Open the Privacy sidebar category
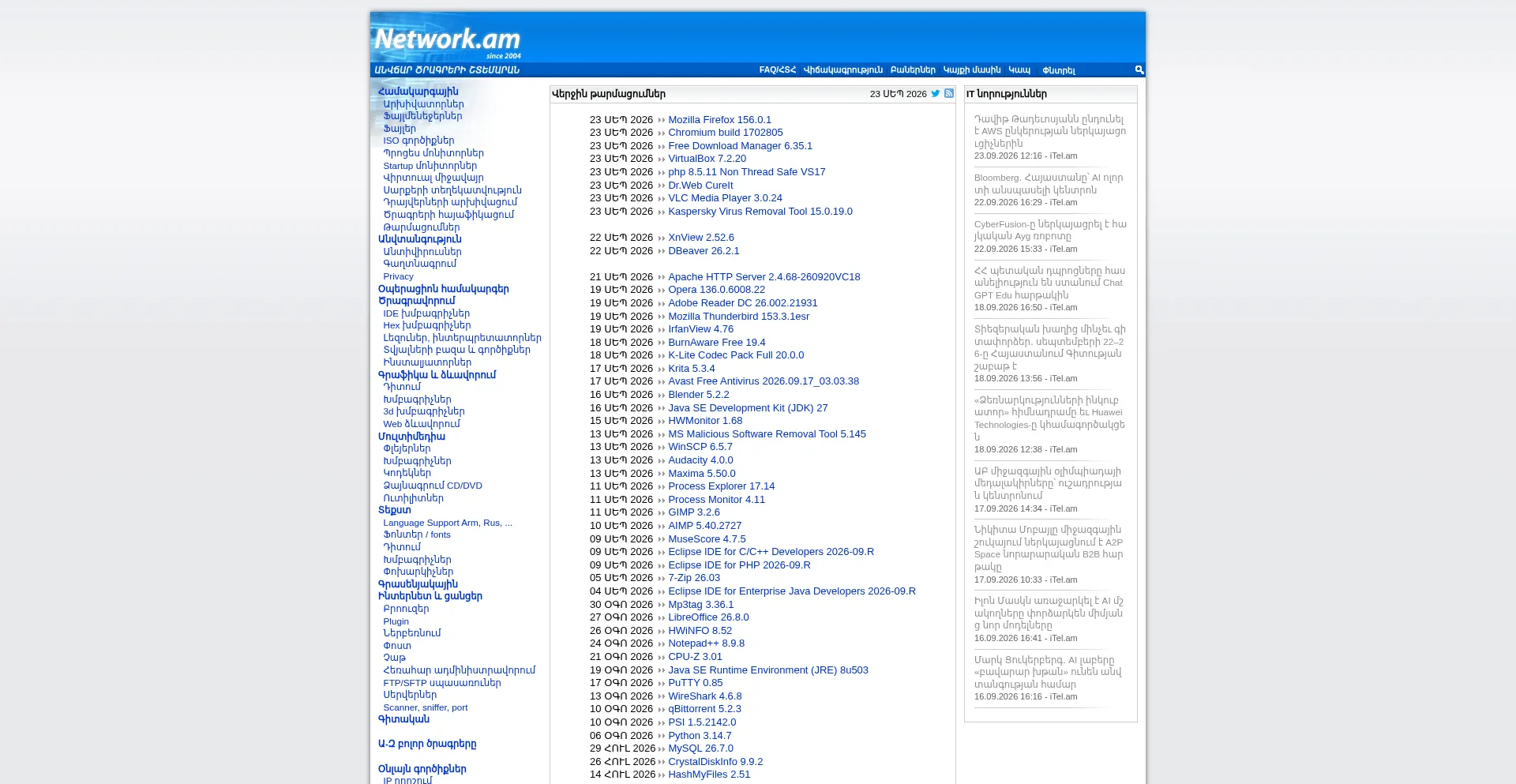The width and height of the screenshot is (1516, 784). tap(398, 276)
